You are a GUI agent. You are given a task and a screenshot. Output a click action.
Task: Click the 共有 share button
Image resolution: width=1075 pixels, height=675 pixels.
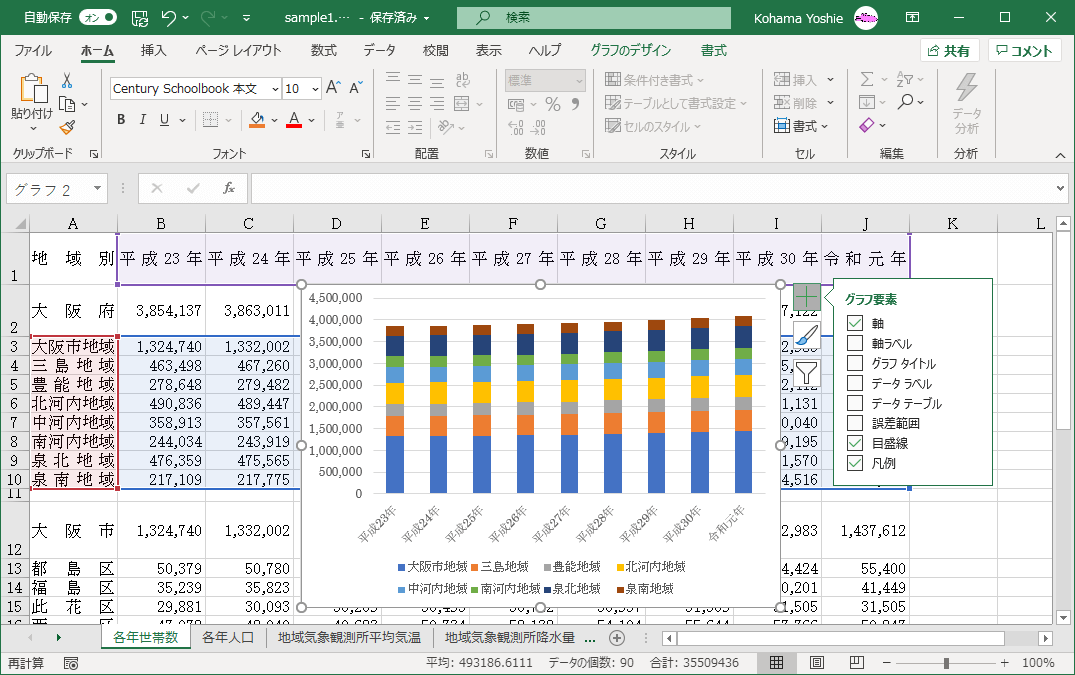(x=948, y=51)
